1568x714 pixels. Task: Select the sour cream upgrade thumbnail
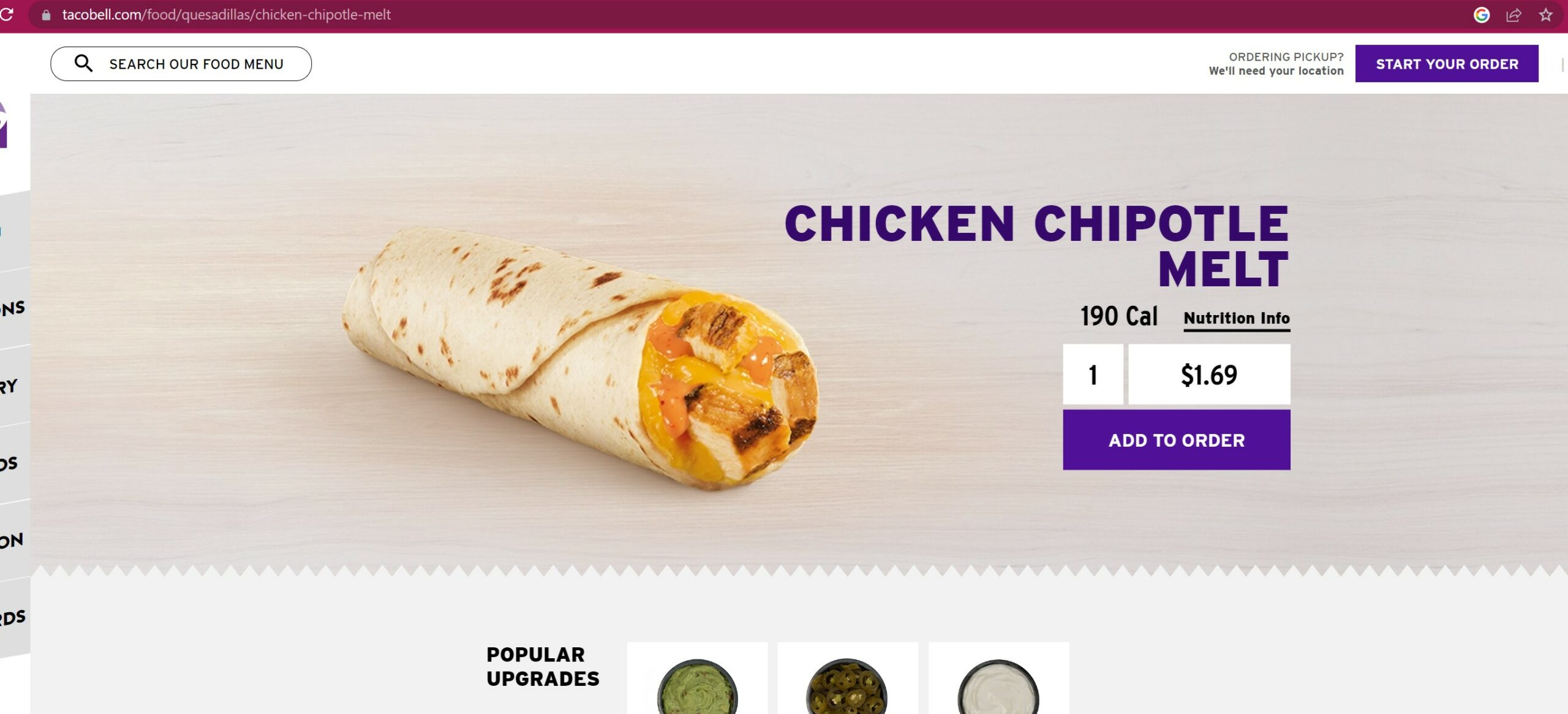coord(998,678)
